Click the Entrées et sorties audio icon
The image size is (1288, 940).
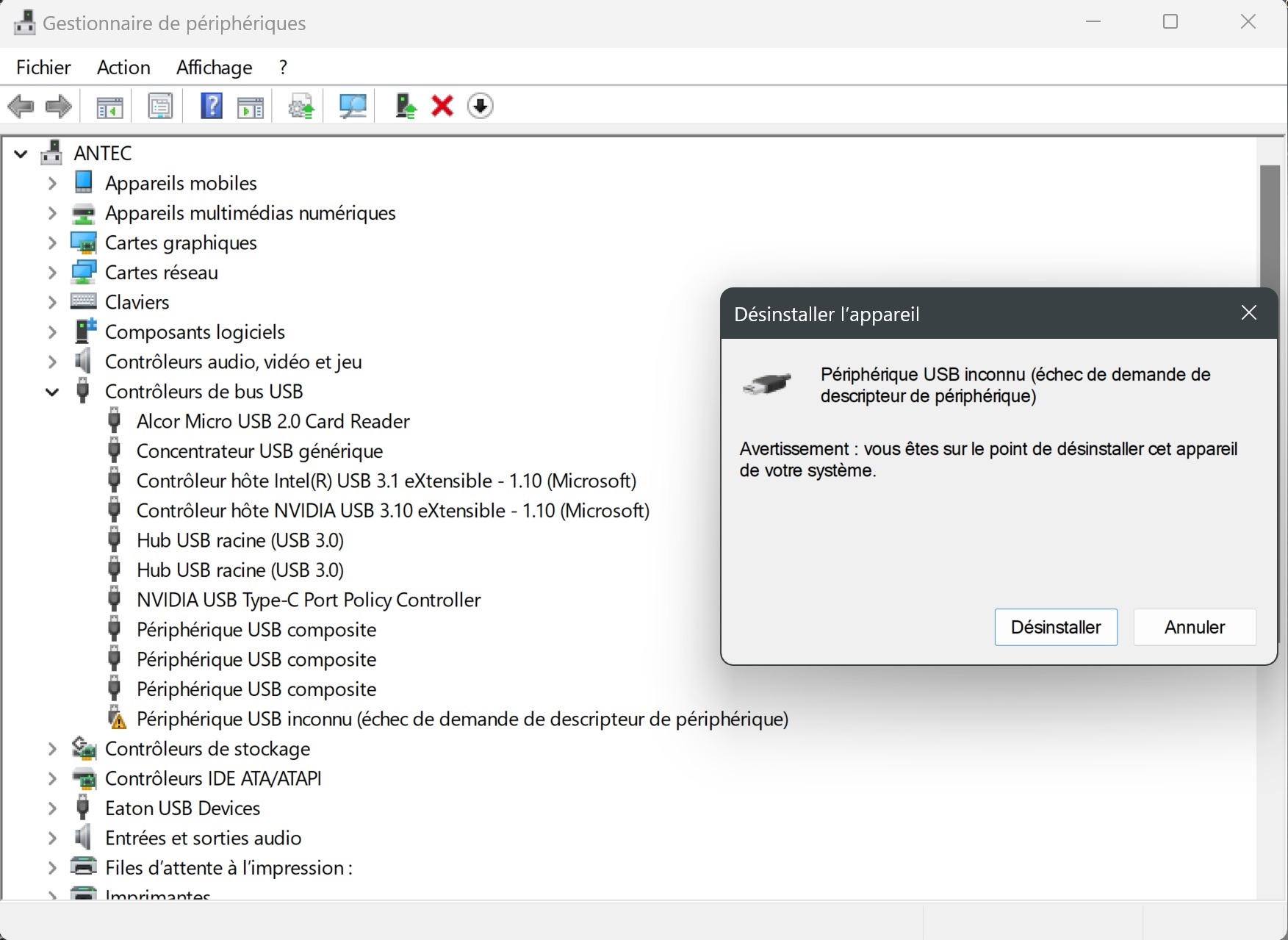pos(83,837)
